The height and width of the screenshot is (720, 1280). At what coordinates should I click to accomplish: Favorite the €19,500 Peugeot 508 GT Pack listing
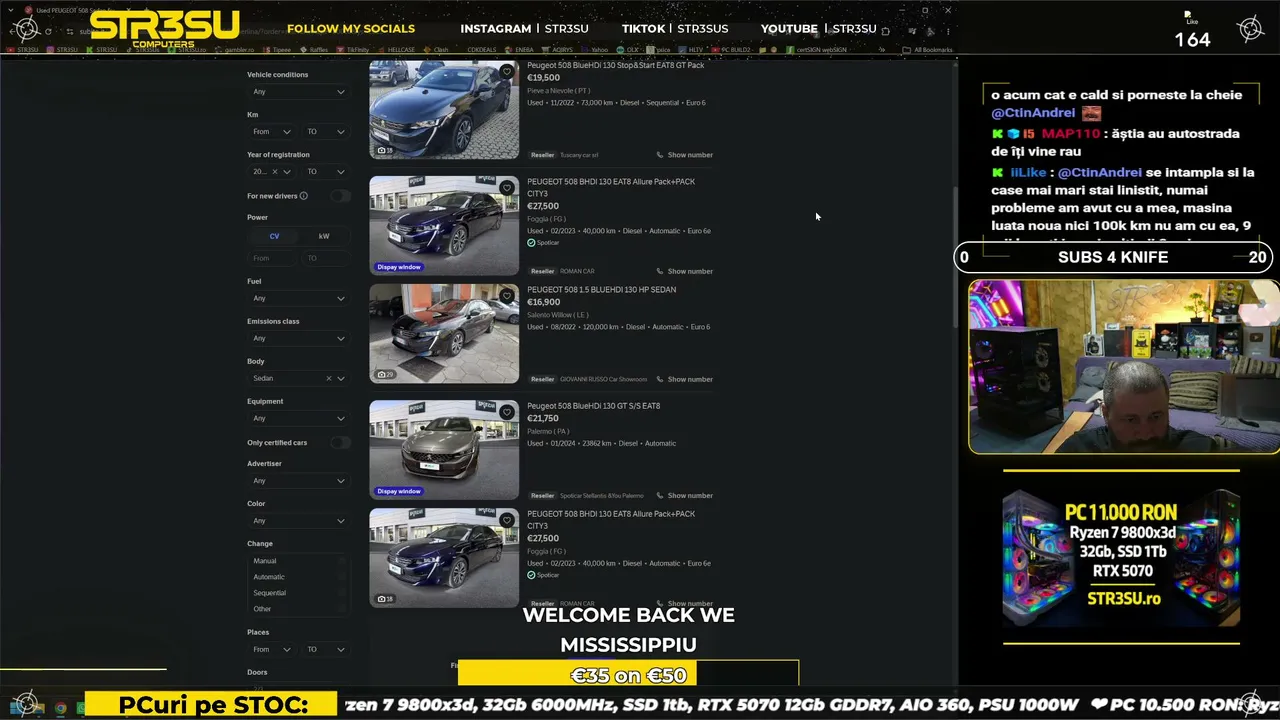click(507, 72)
